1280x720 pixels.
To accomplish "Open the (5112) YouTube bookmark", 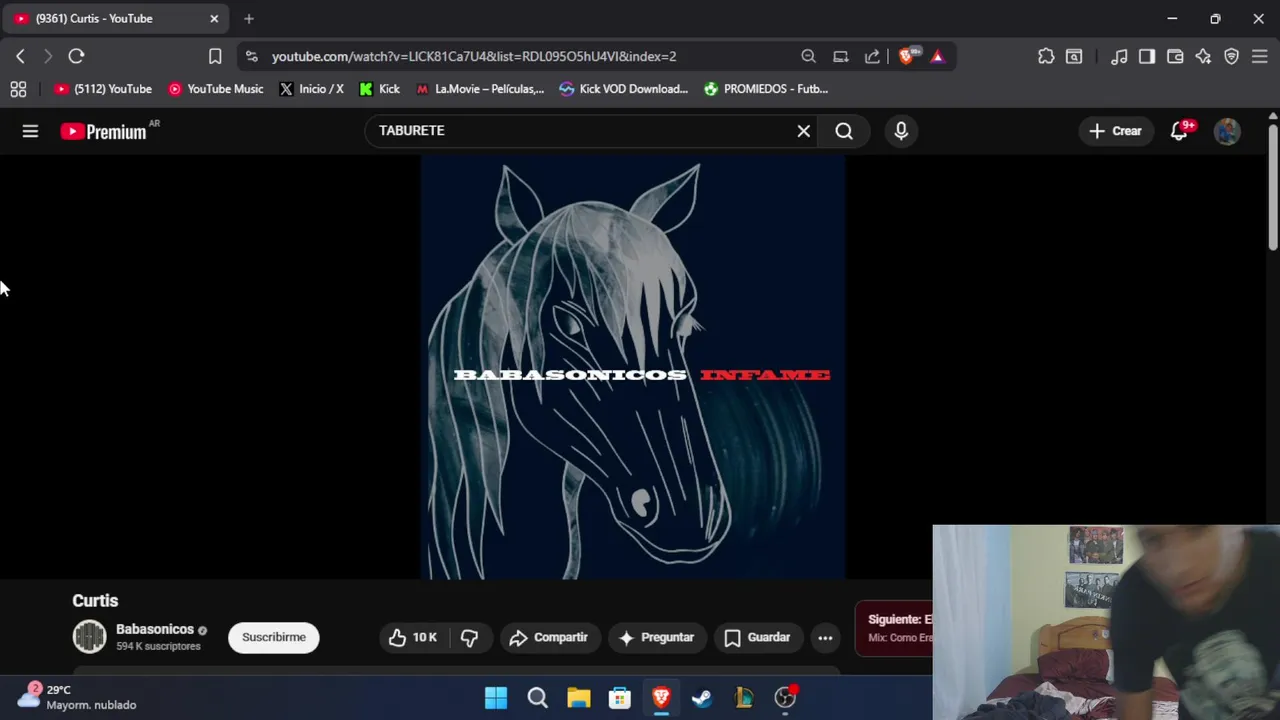I will [103, 89].
